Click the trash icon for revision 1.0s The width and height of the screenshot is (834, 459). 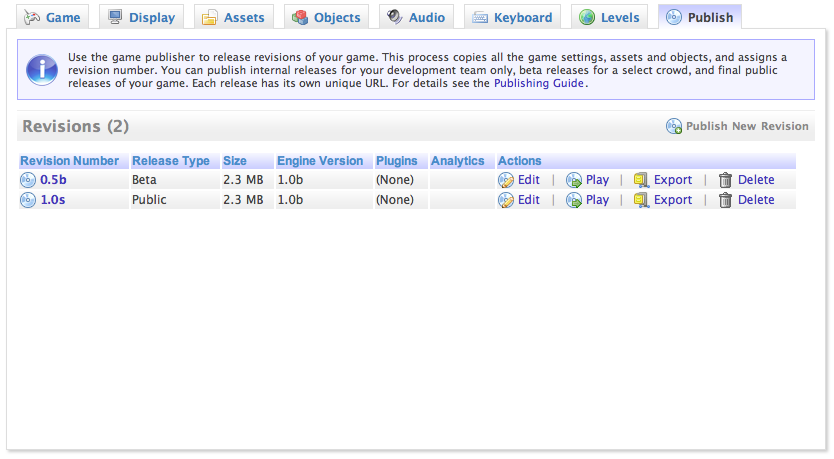(726, 200)
